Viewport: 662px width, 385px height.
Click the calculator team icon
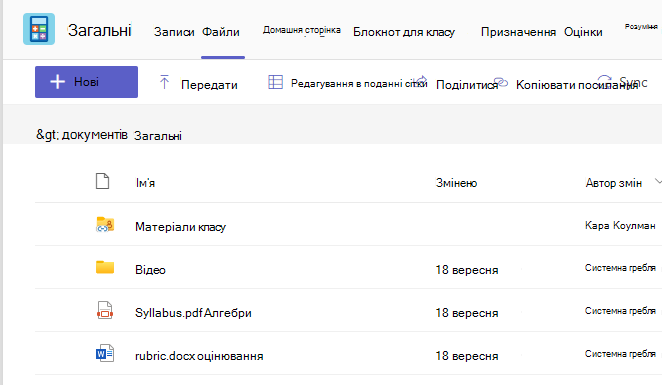coord(39,29)
